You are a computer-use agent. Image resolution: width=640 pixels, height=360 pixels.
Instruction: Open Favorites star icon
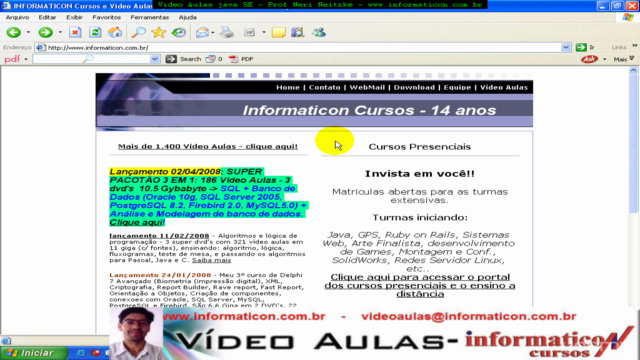[x=158, y=32]
